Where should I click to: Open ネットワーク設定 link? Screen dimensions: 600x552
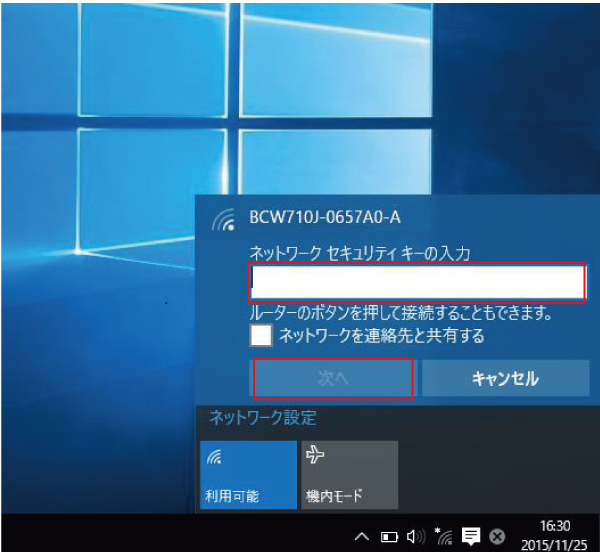click(x=263, y=418)
